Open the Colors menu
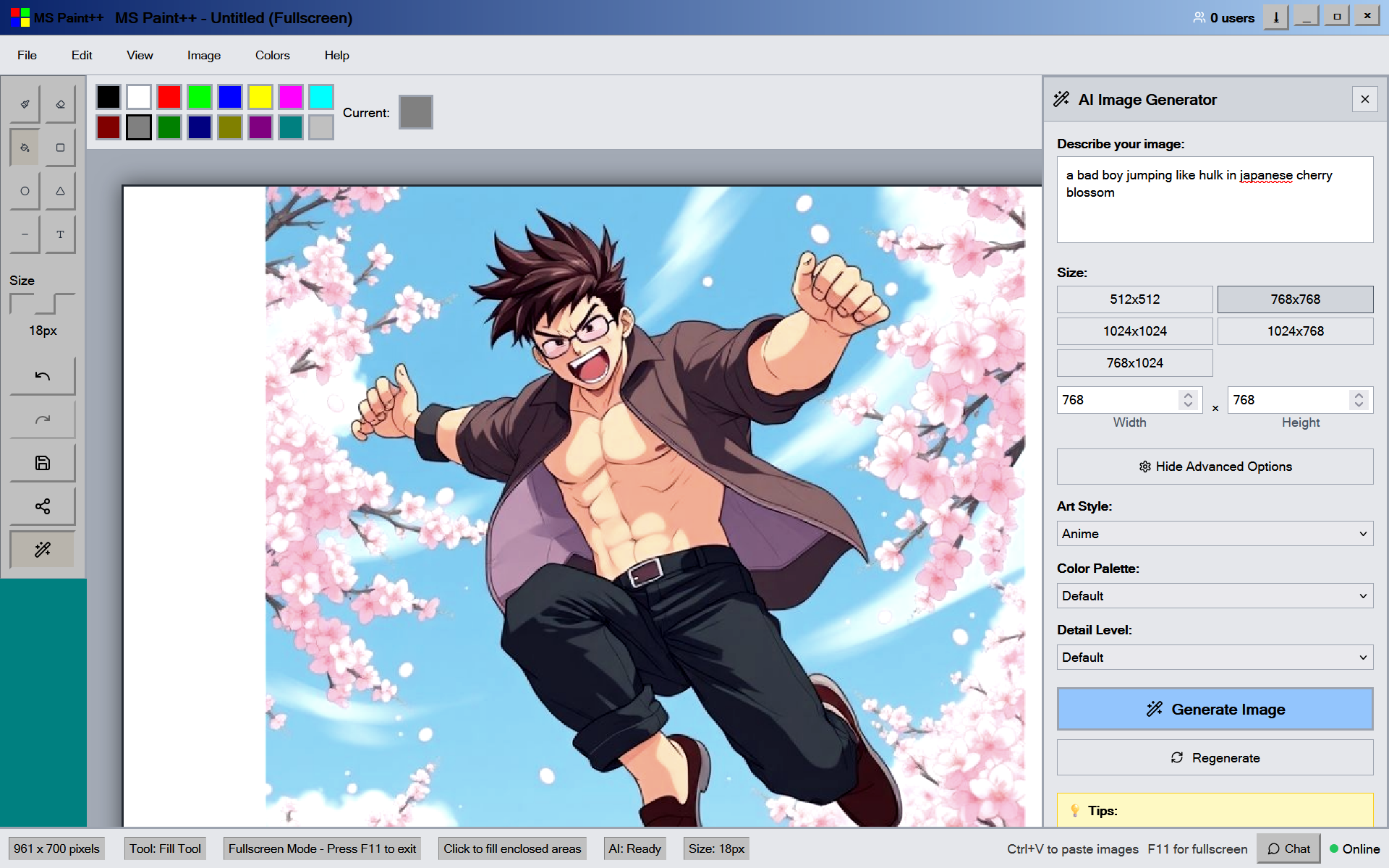Screen dimensions: 1389x868 [272, 56]
